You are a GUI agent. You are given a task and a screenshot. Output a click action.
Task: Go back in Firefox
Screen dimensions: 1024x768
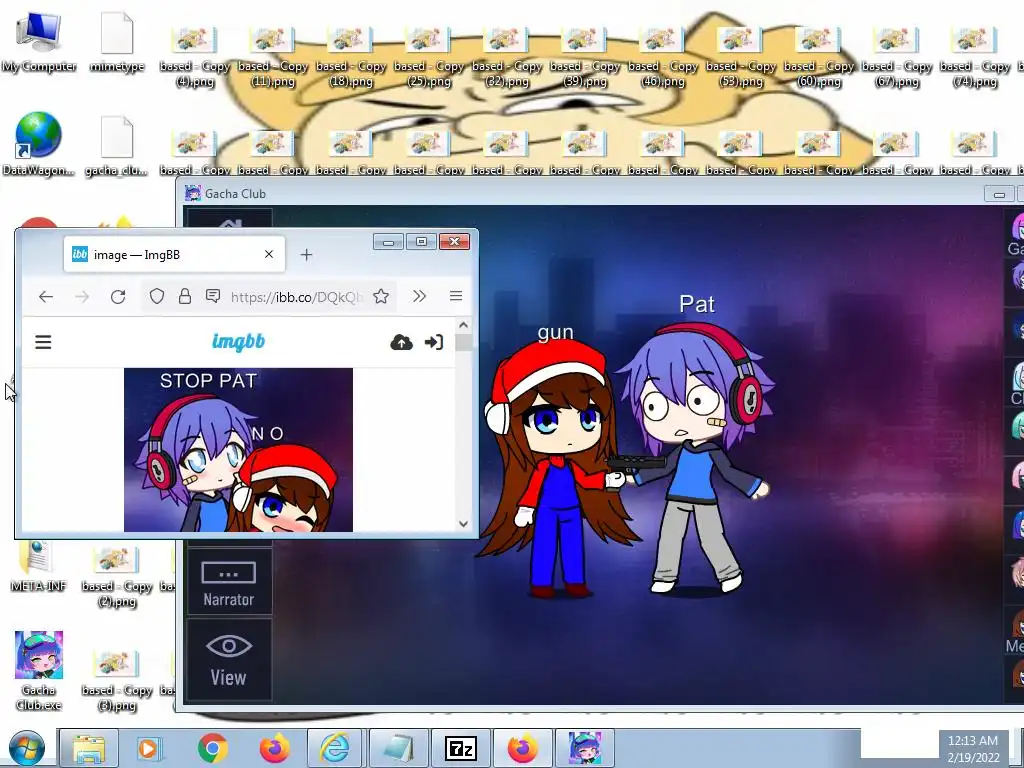point(46,296)
